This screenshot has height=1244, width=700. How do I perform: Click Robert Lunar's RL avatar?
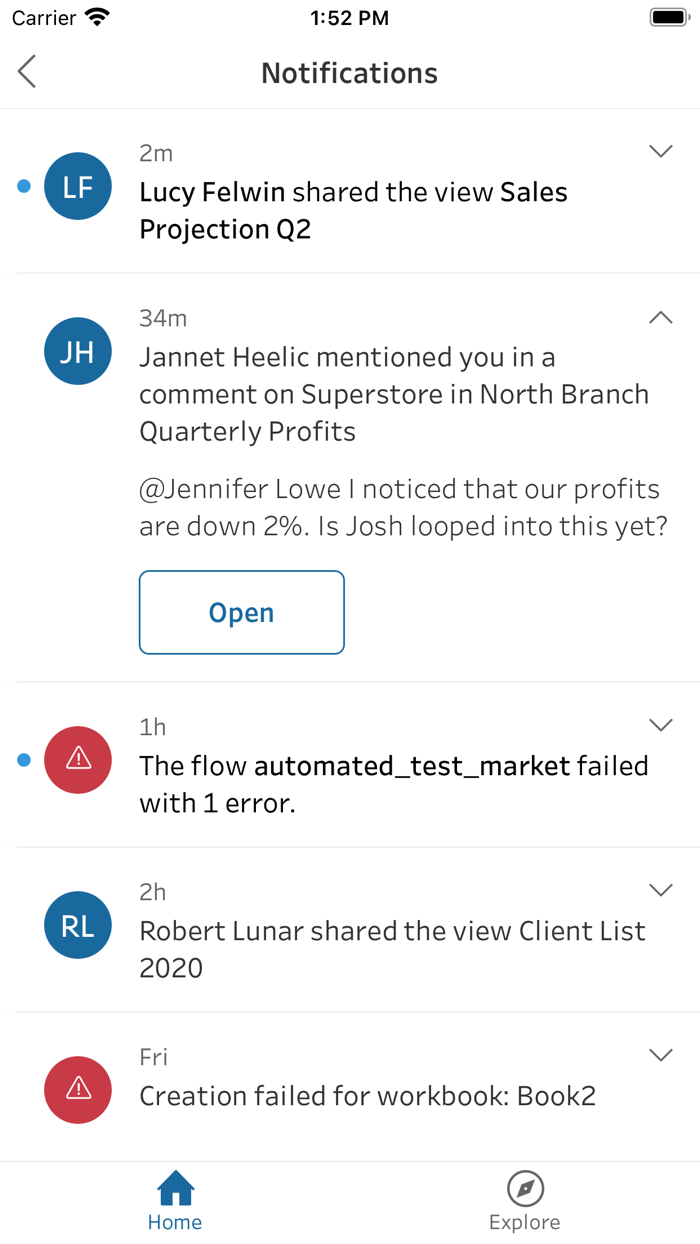click(77, 925)
